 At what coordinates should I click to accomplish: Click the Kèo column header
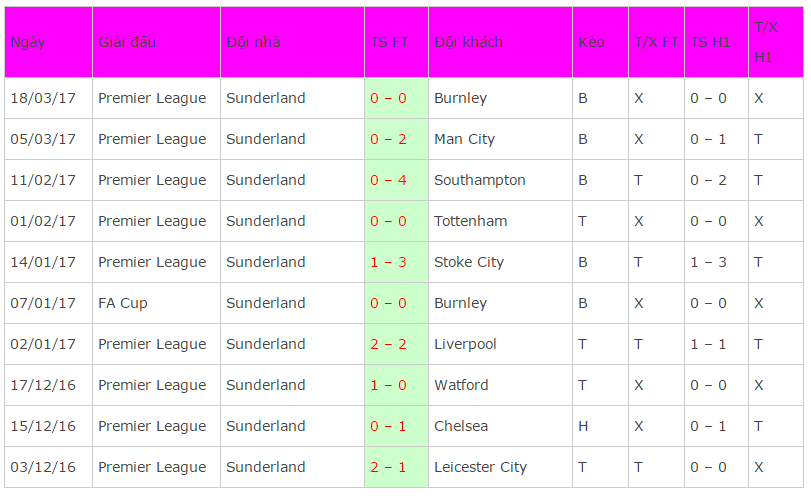coord(600,42)
